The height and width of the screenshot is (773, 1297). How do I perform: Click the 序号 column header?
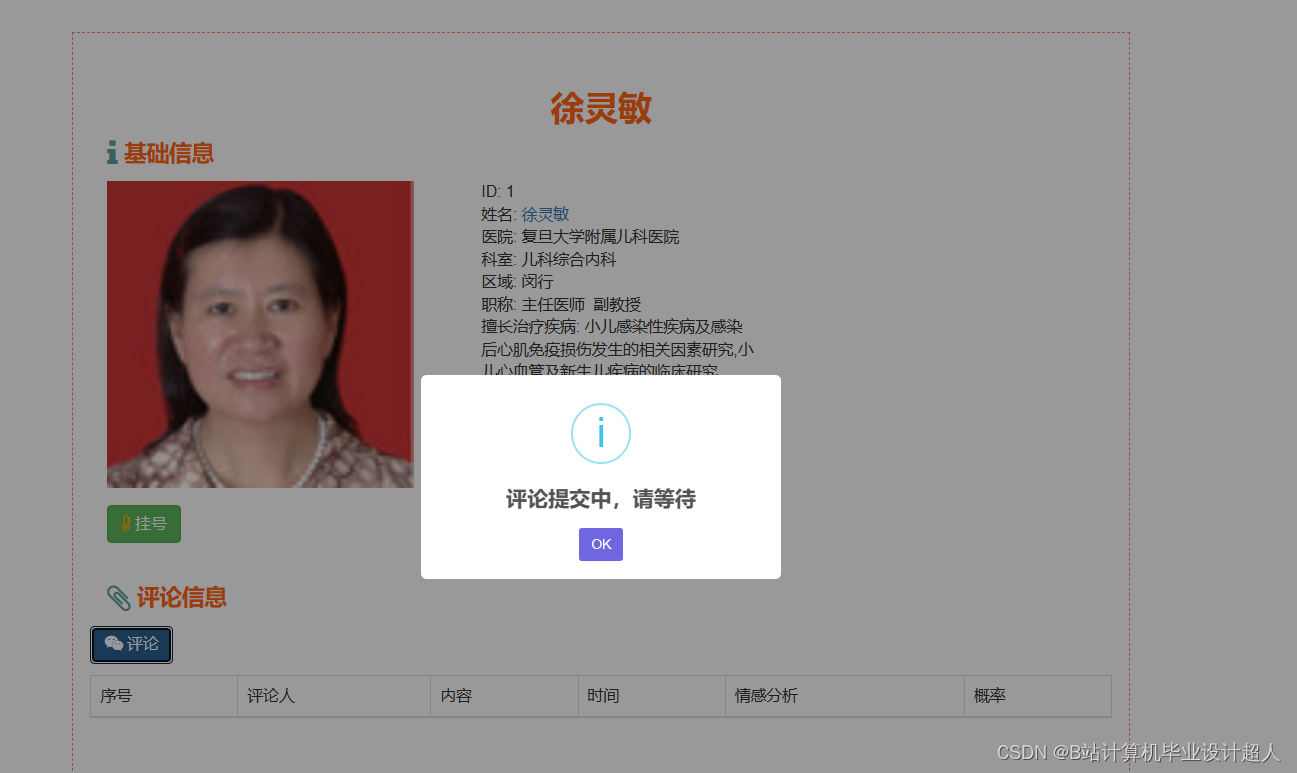[116, 695]
